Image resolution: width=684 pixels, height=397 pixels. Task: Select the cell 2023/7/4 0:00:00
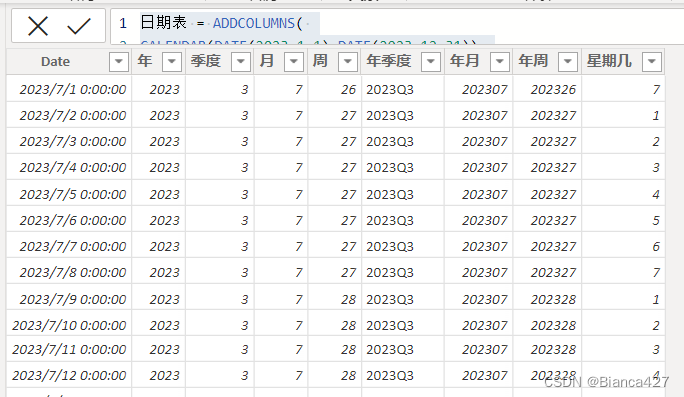pos(69,168)
